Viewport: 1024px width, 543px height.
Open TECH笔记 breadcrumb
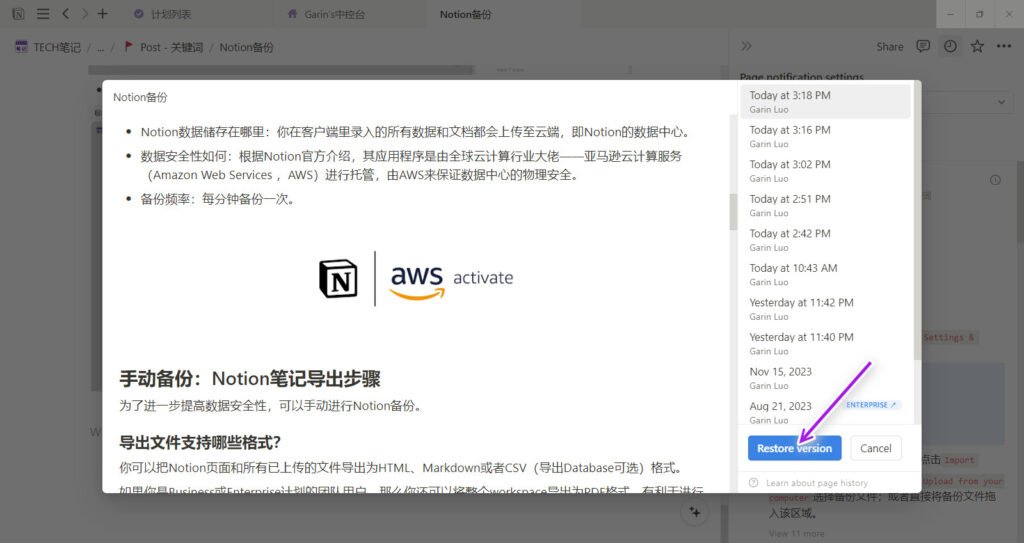pyautogui.click(x=48, y=47)
